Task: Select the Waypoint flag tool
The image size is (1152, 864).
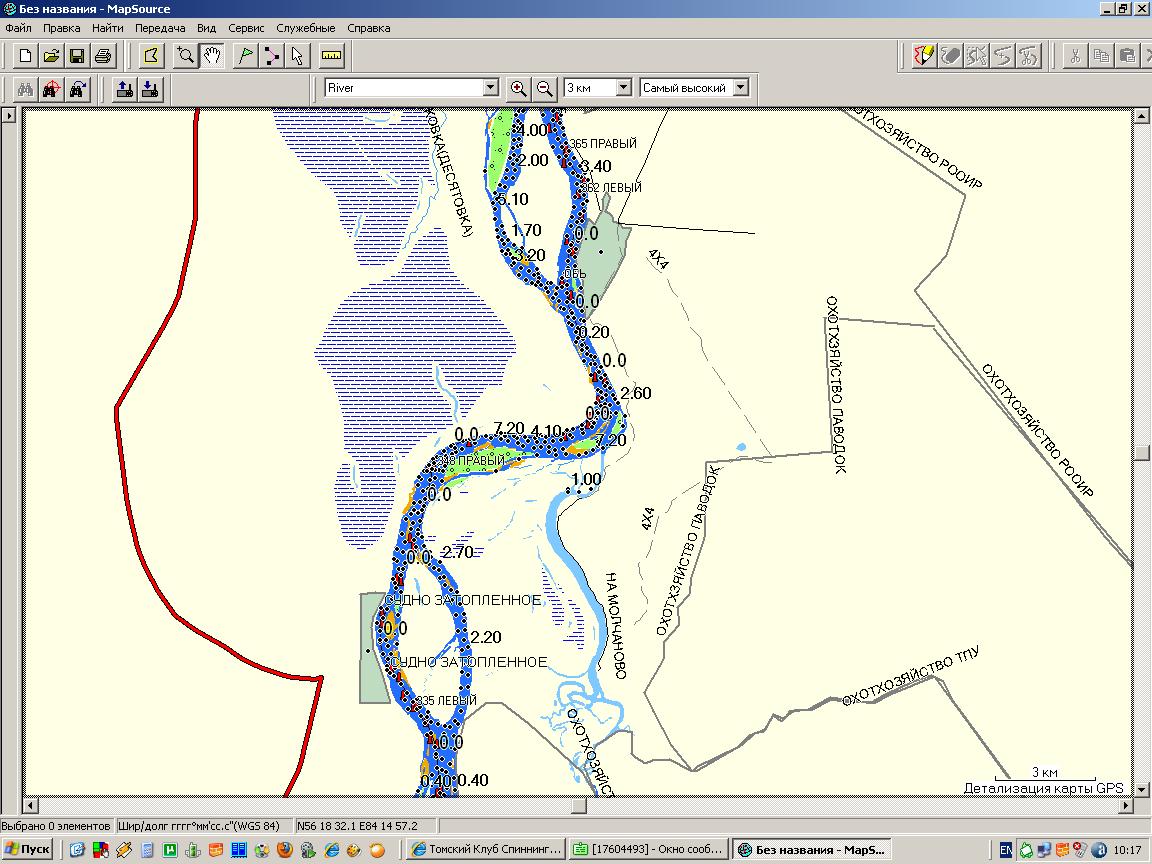Action: [x=244, y=55]
